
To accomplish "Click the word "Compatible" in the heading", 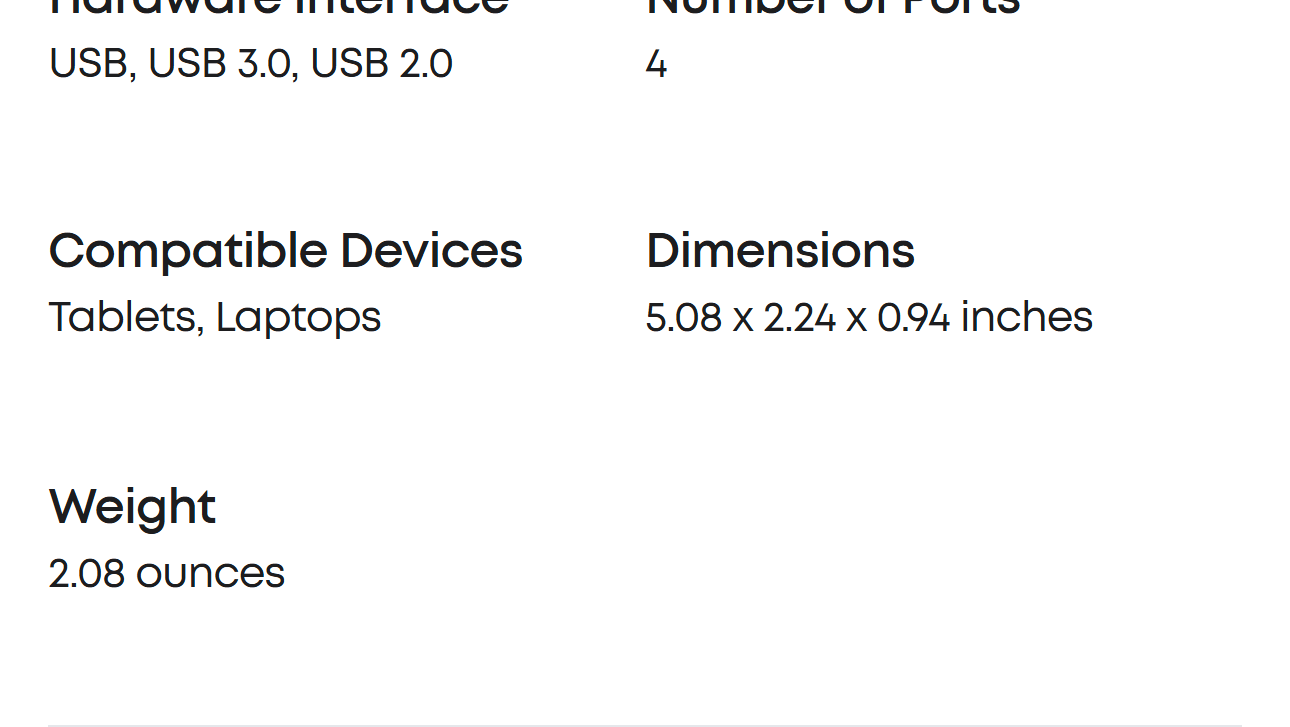I will (x=187, y=251).
